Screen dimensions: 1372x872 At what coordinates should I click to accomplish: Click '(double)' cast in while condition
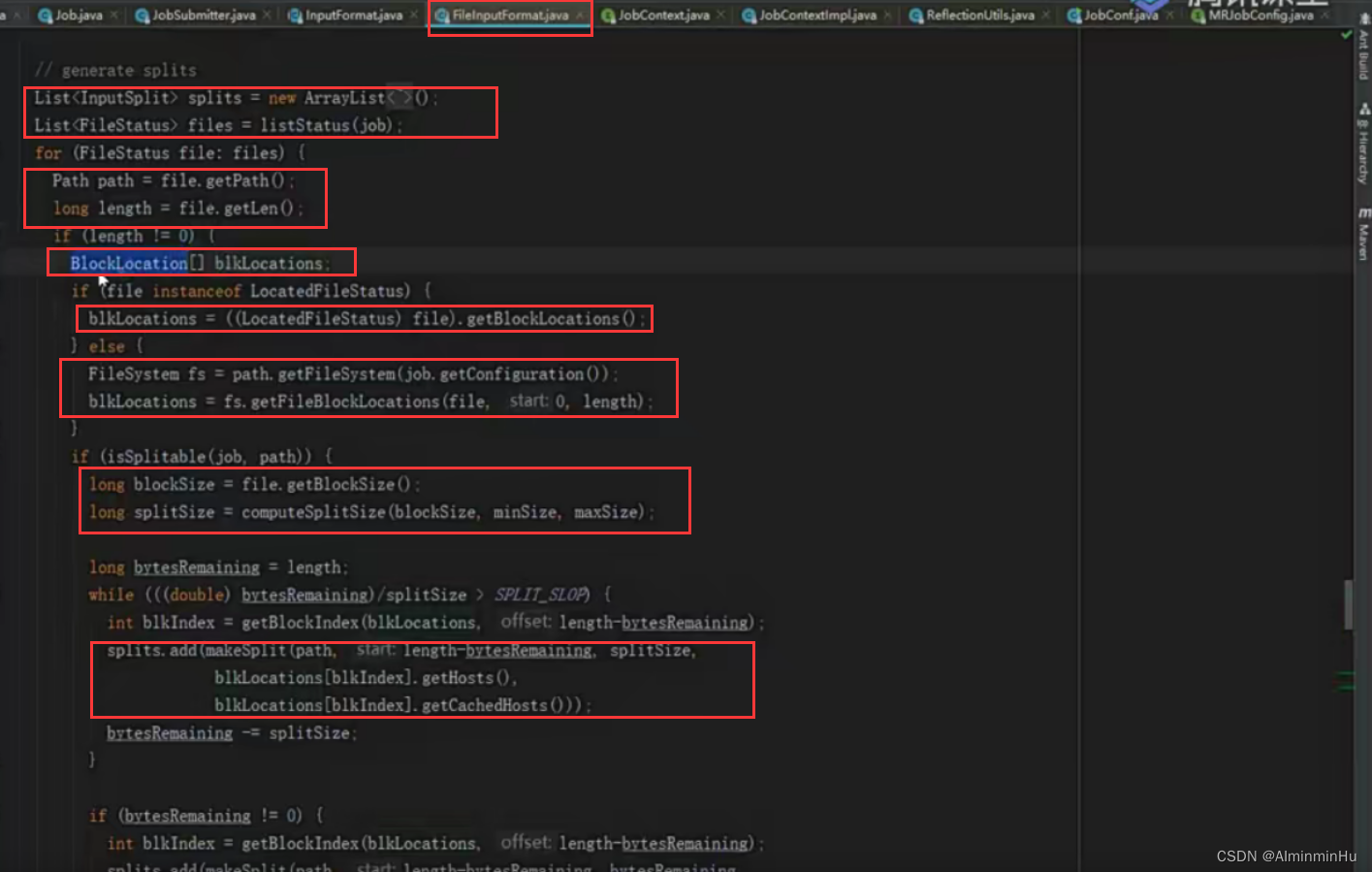197,595
